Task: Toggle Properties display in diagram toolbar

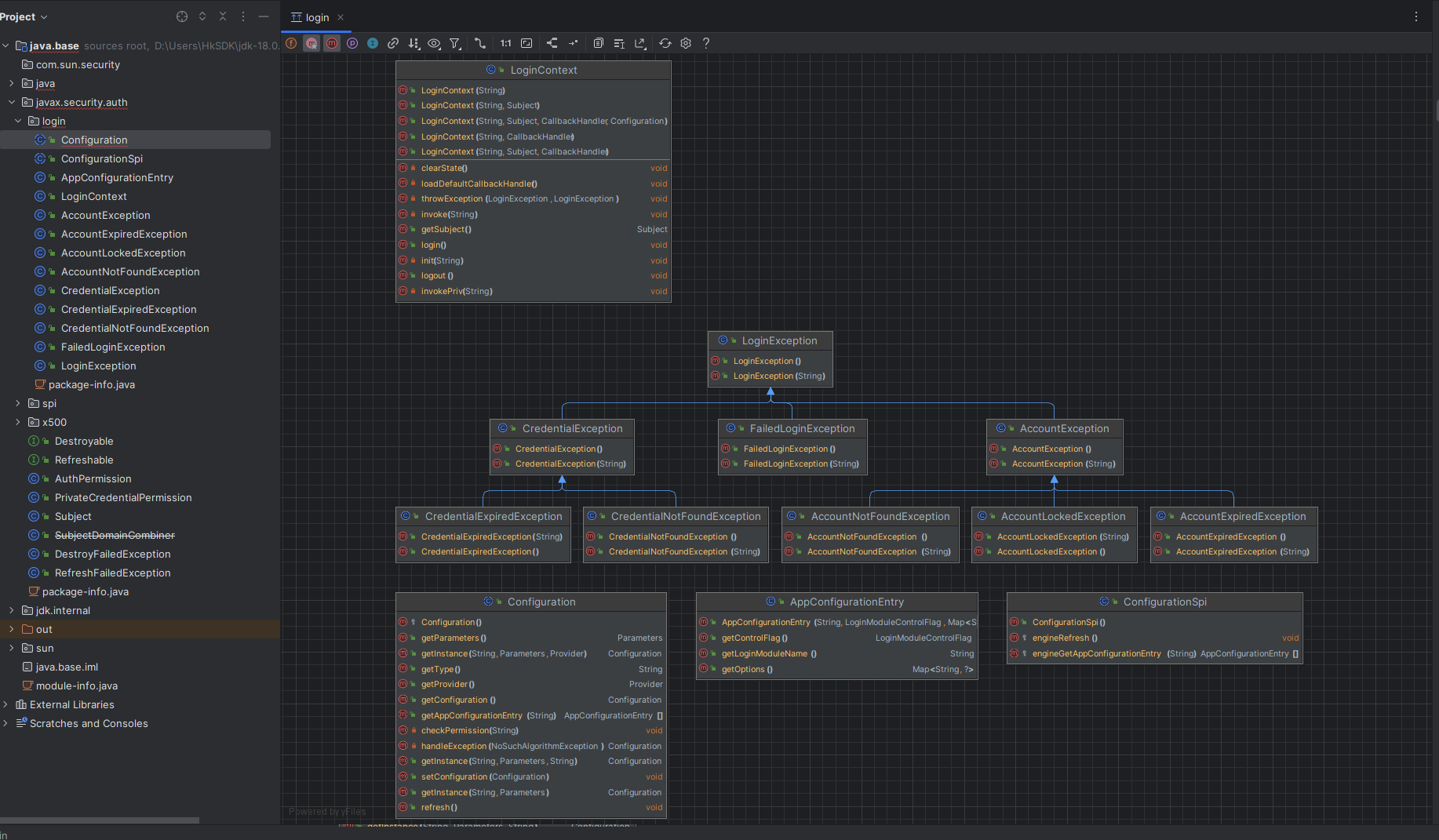Action: (352, 43)
